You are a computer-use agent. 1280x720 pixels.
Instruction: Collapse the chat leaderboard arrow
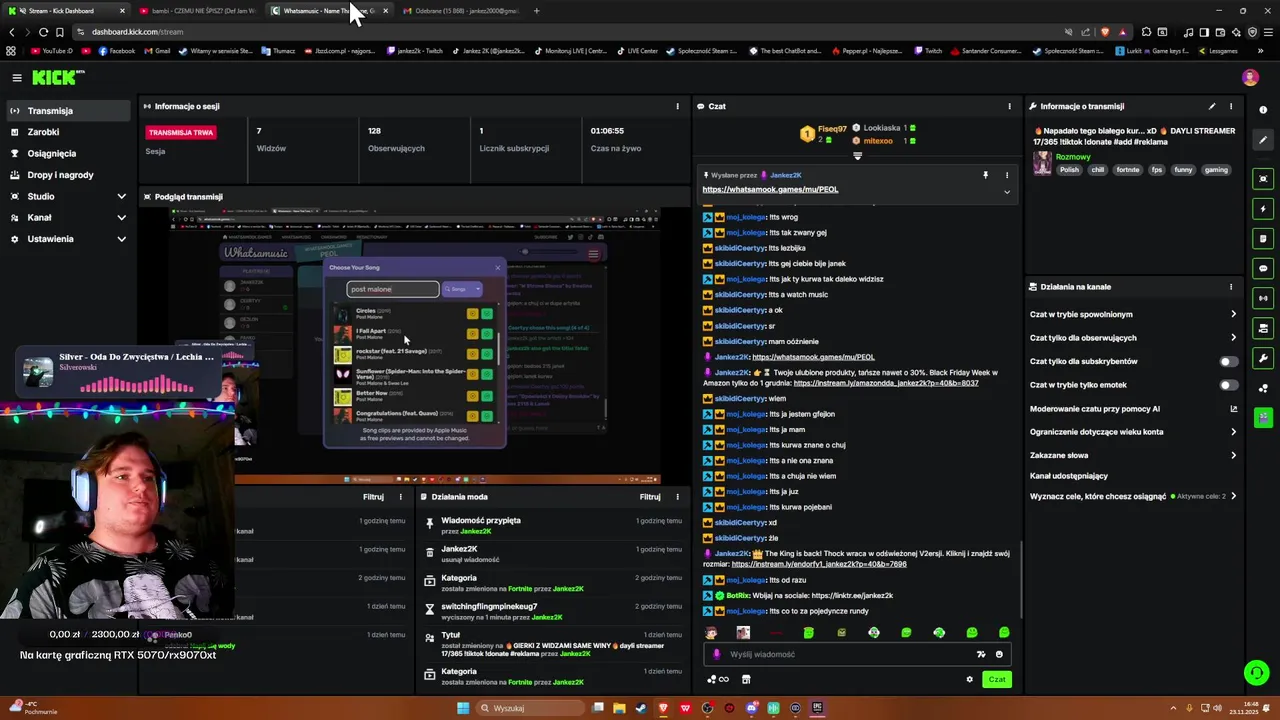point(857,155)
